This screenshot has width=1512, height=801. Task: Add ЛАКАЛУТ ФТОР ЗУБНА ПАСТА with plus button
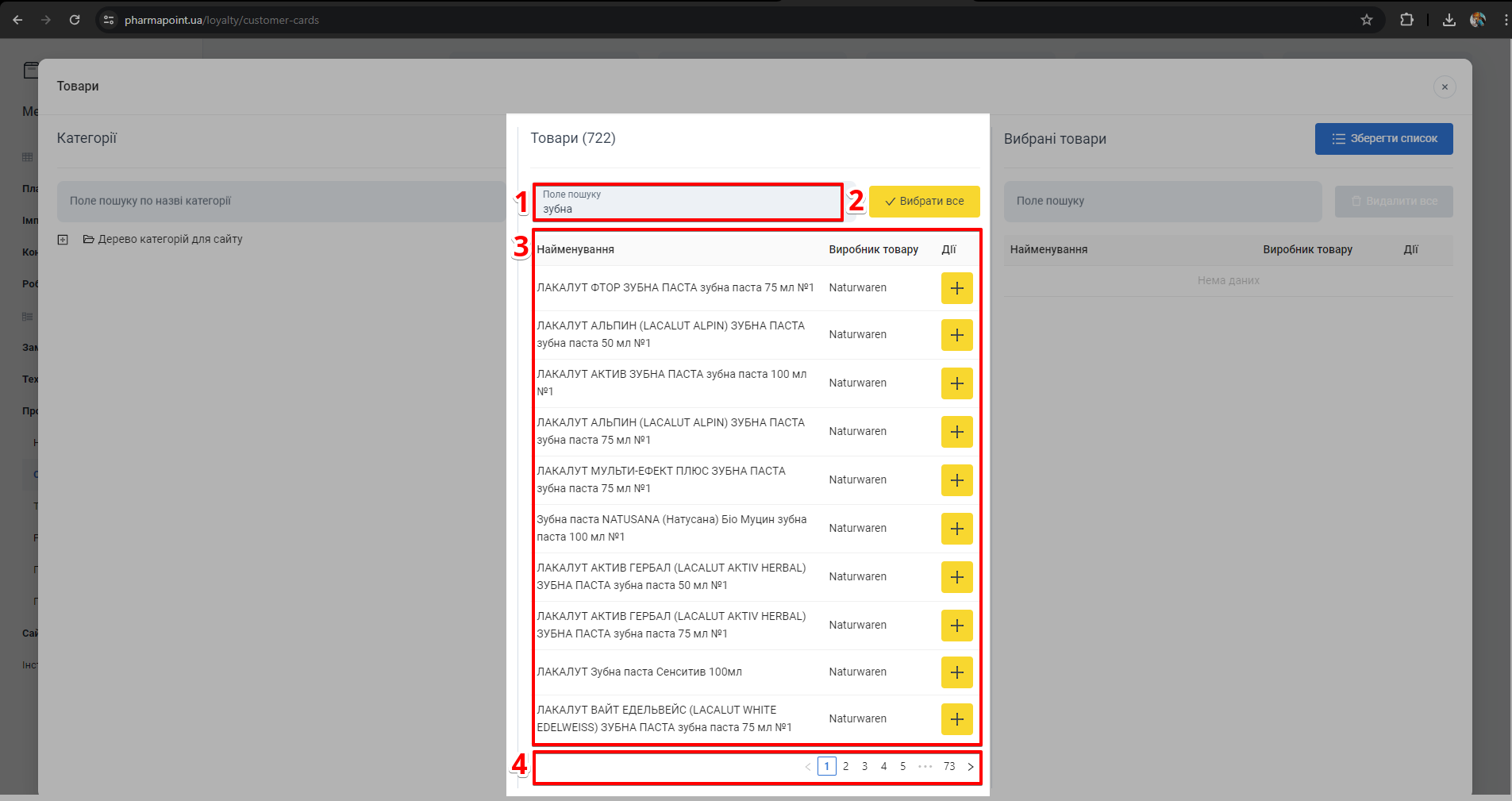(956, 288)
